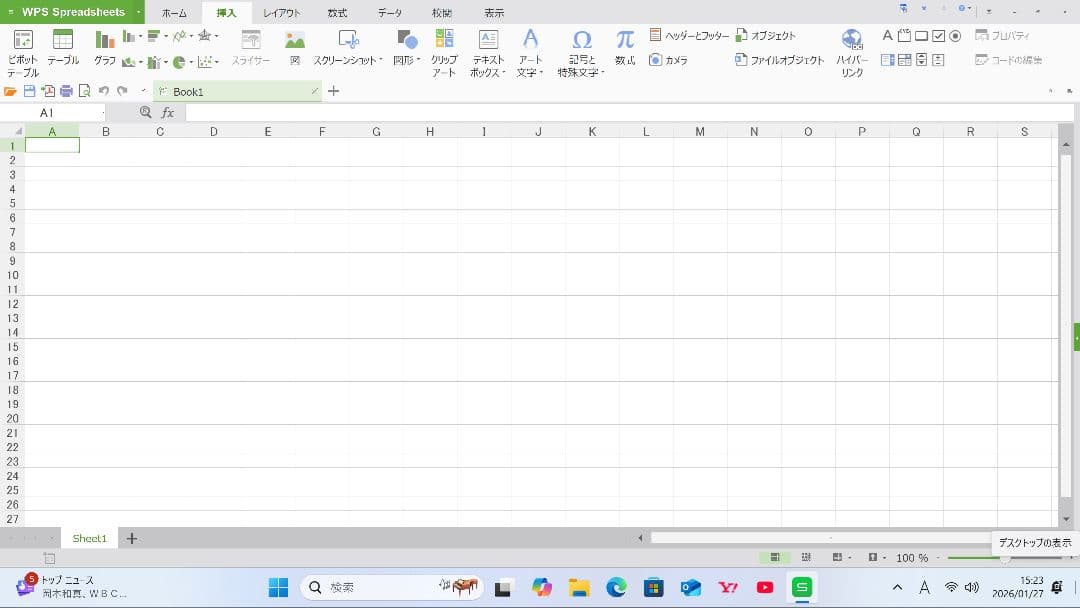Screen dimensions: 1080x608
Task: Insert a radio button form control
Action: point(955,35)
